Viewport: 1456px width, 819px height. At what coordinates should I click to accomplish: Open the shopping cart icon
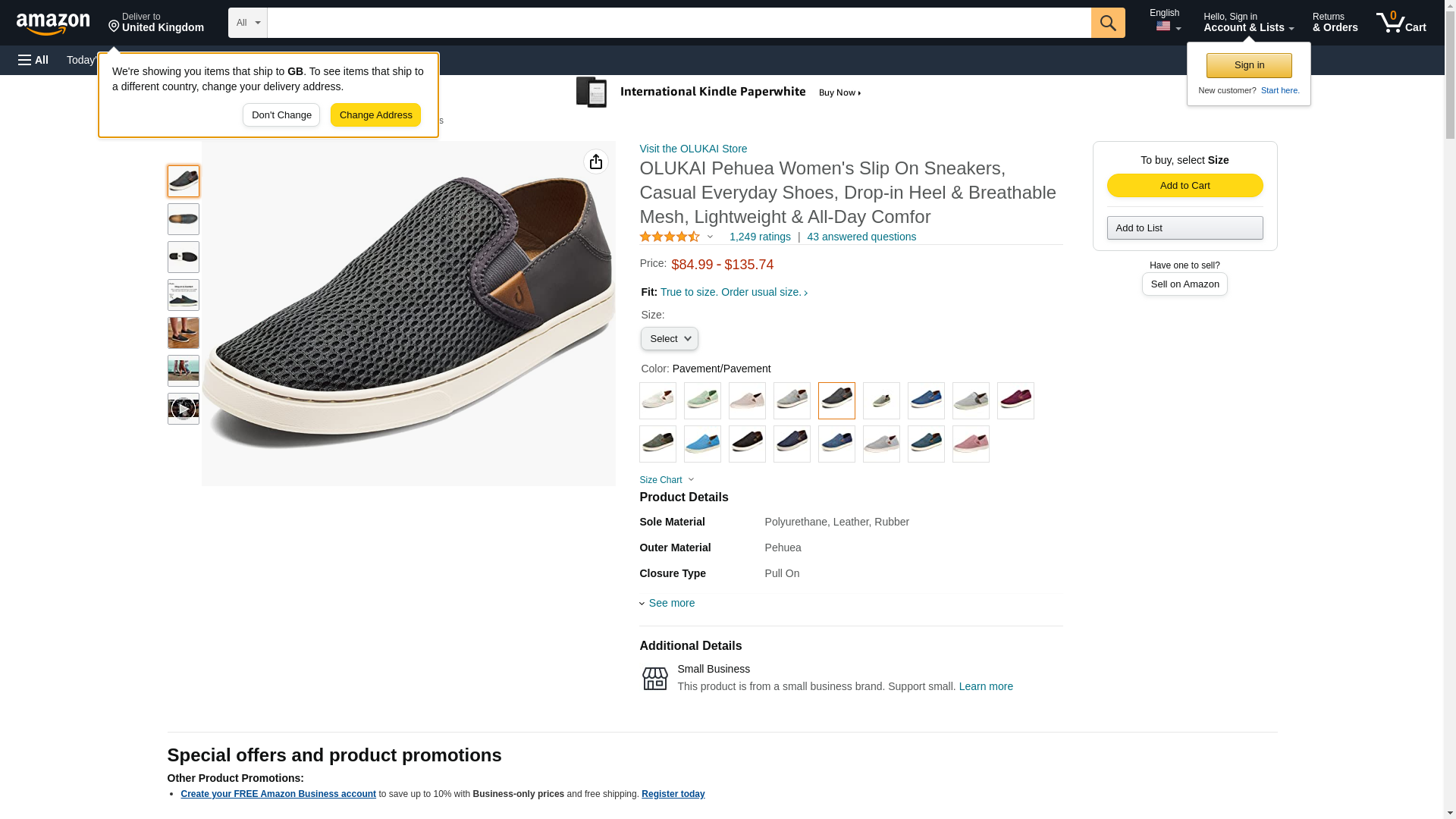[x=1401, y=23]
